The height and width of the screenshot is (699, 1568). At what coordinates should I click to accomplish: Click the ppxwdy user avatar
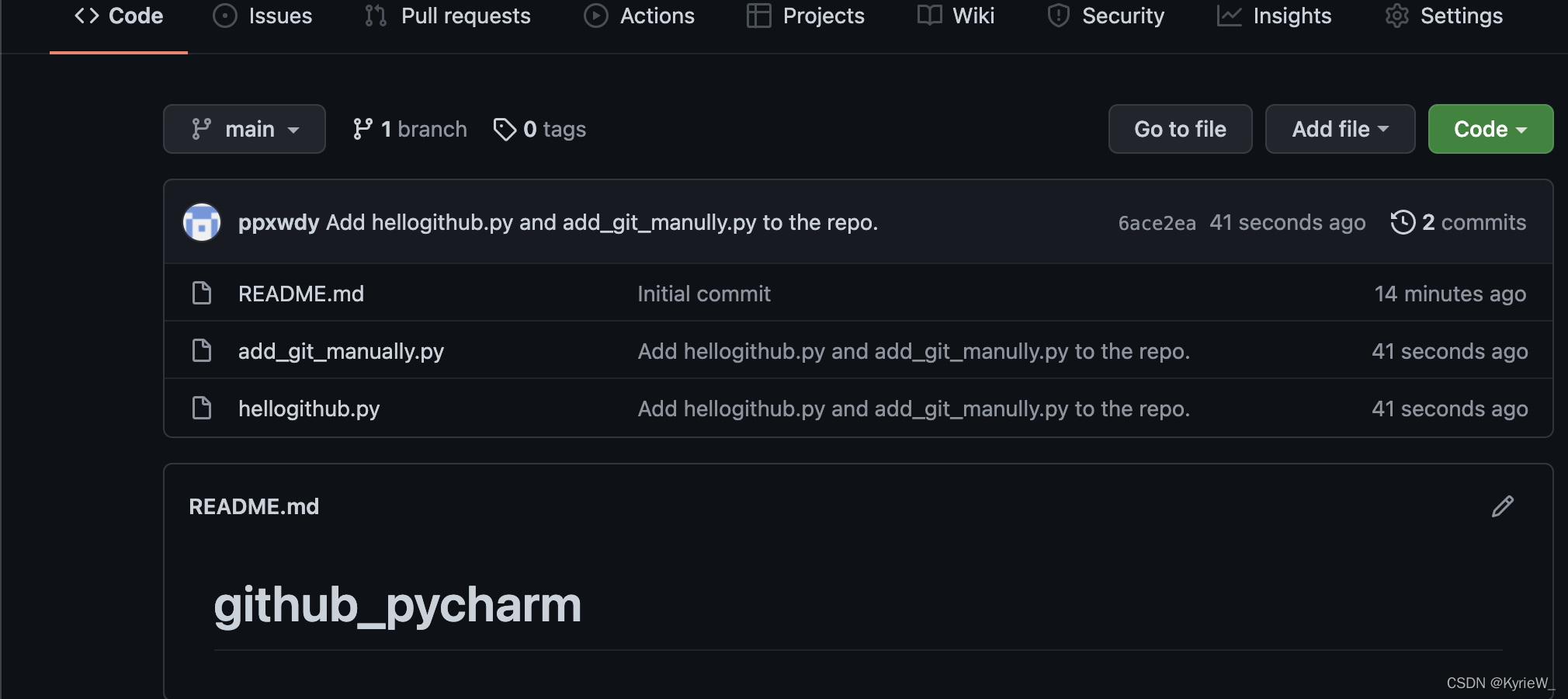[x=202, y=223]
